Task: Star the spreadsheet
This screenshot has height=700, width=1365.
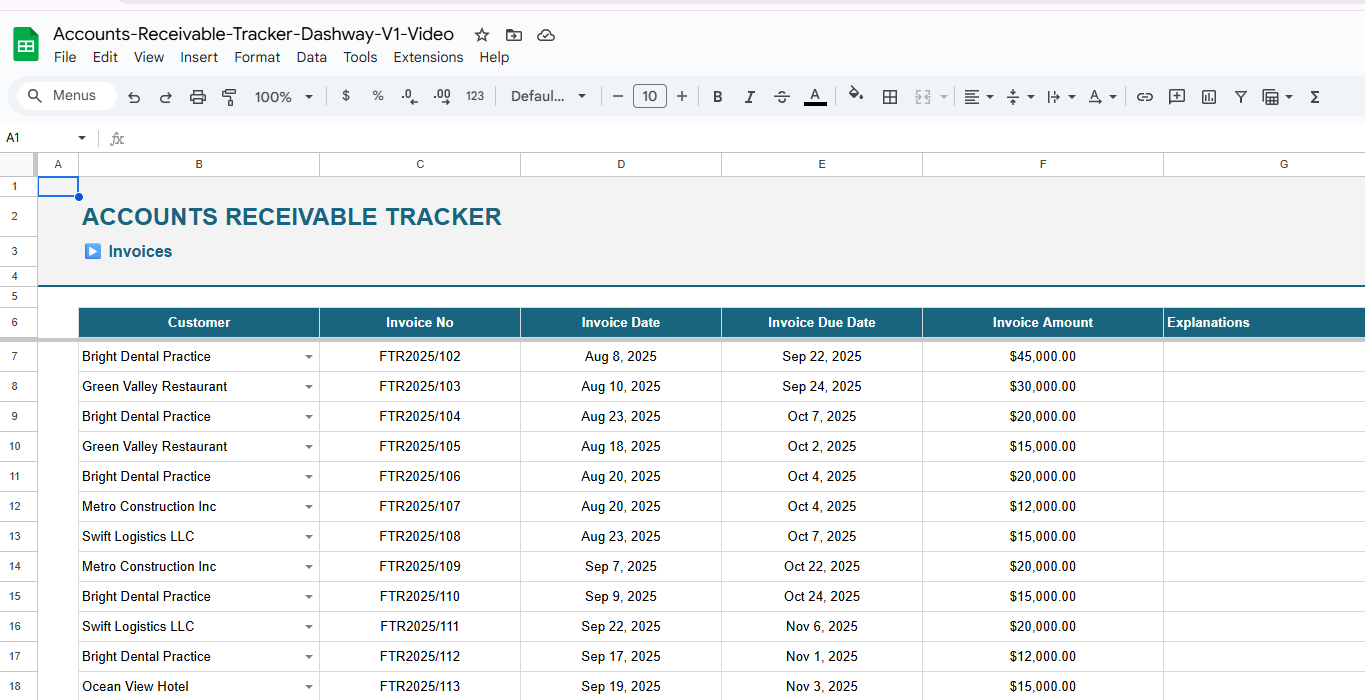Action: coord(481,34)
